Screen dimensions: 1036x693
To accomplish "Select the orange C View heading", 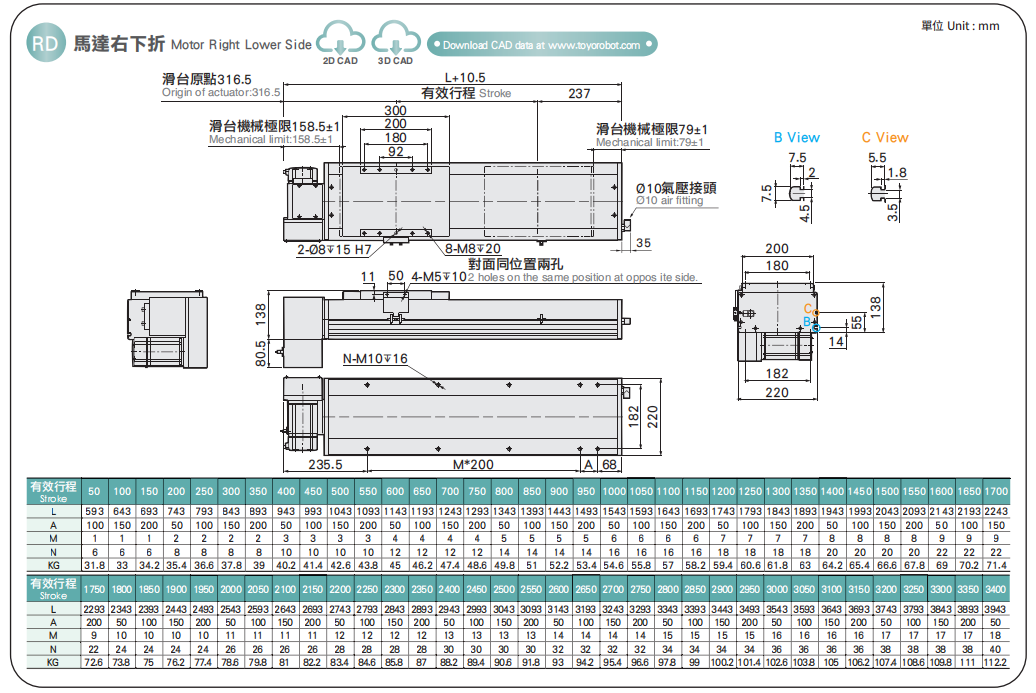I will [x=885, y=138].
